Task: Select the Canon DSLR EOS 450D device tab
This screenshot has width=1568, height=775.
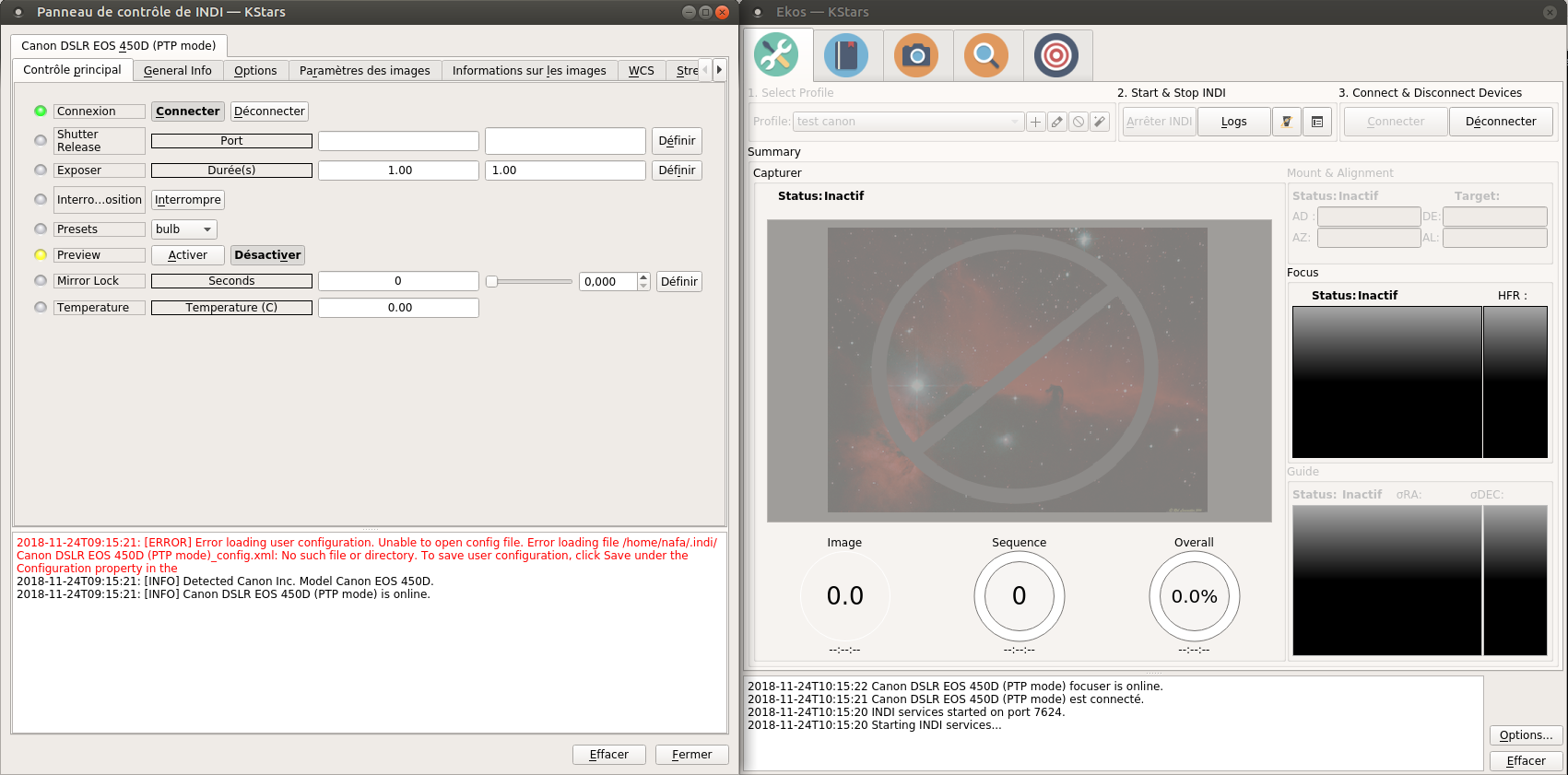Action: [119, 45]
